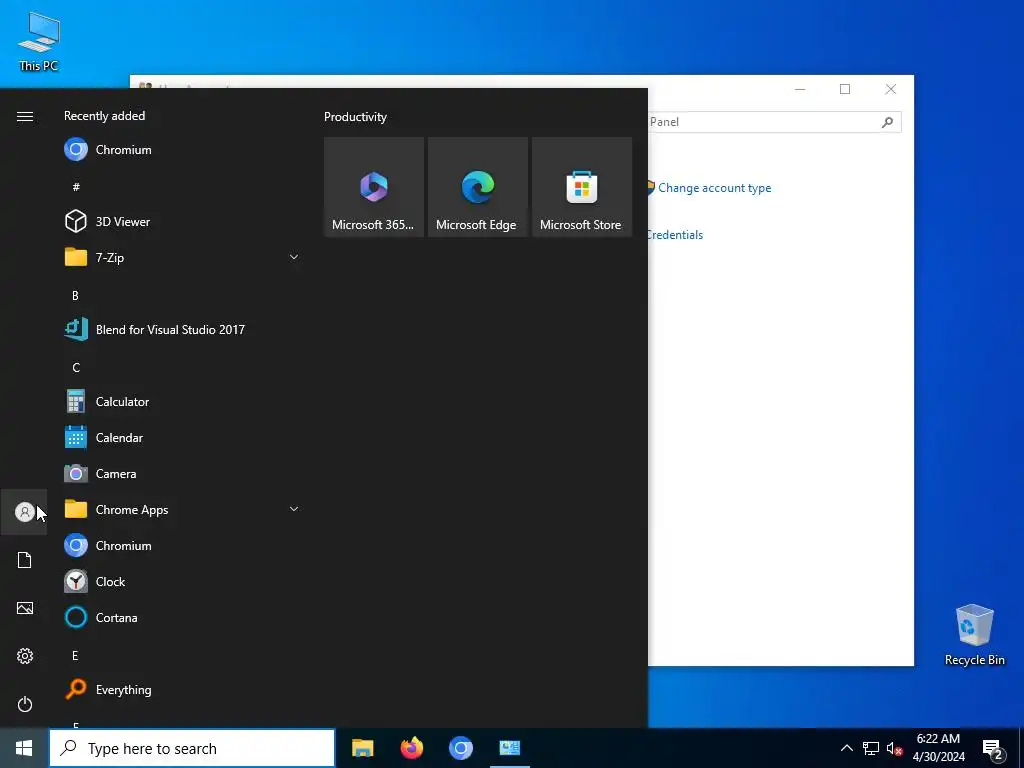The height and width of the screenshot is (768, 1024).
Task: Open the Action Center notifications
Action: (993, 748)
